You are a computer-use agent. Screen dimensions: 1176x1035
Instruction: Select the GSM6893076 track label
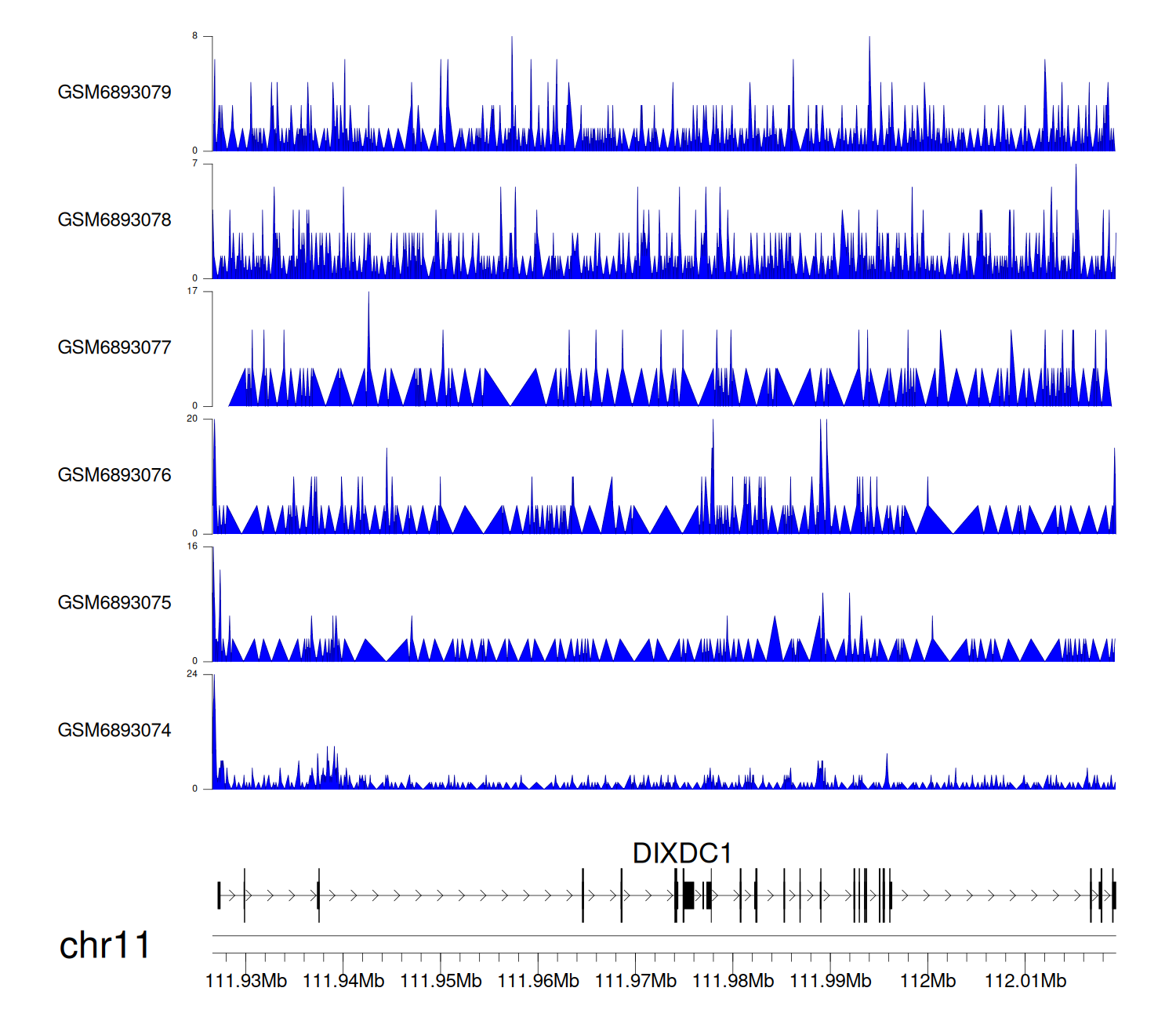tap(114, 475)
